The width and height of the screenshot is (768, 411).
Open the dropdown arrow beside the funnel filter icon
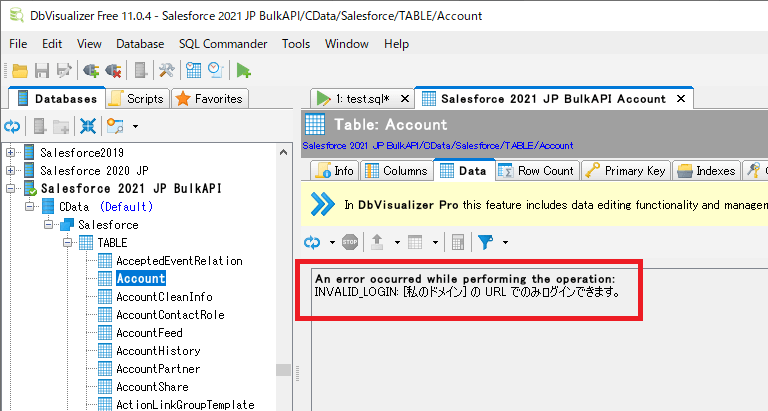[505, 242]
